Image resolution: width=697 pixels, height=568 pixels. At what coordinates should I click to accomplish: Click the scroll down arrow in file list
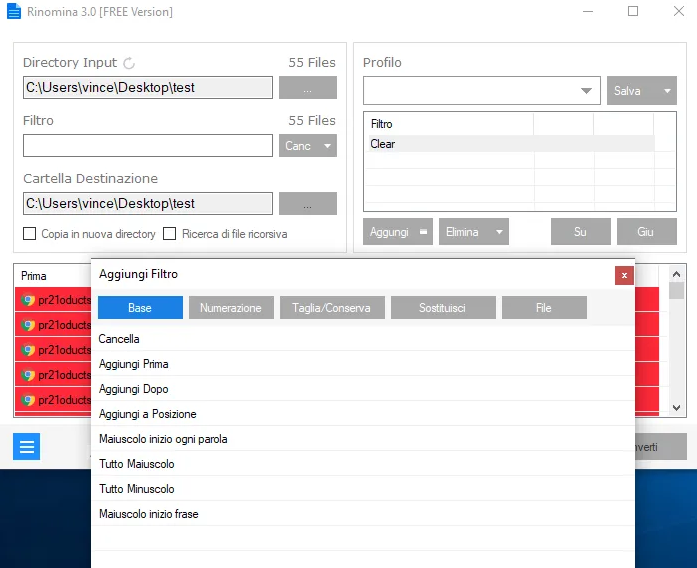tap(677, 408)
